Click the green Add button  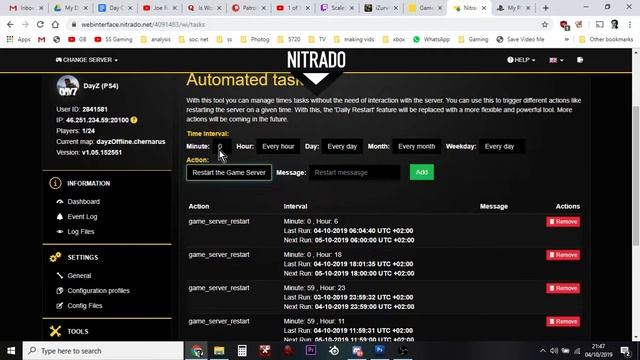(422, 172)
